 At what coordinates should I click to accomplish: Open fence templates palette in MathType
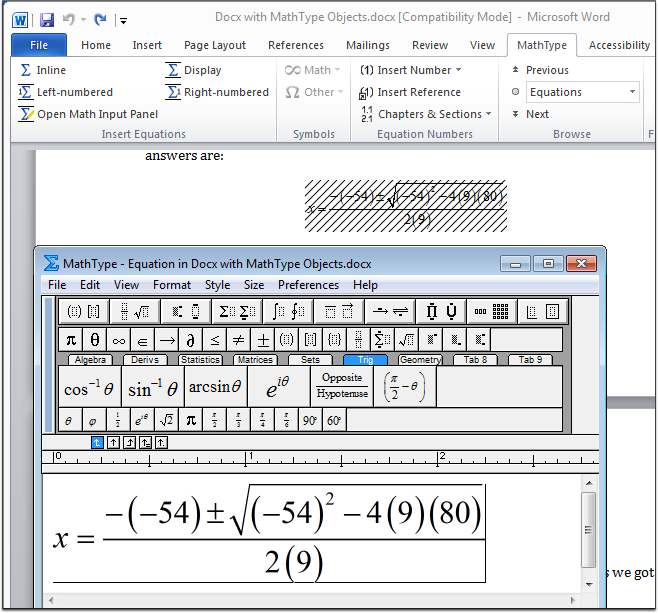click(83, 311)
